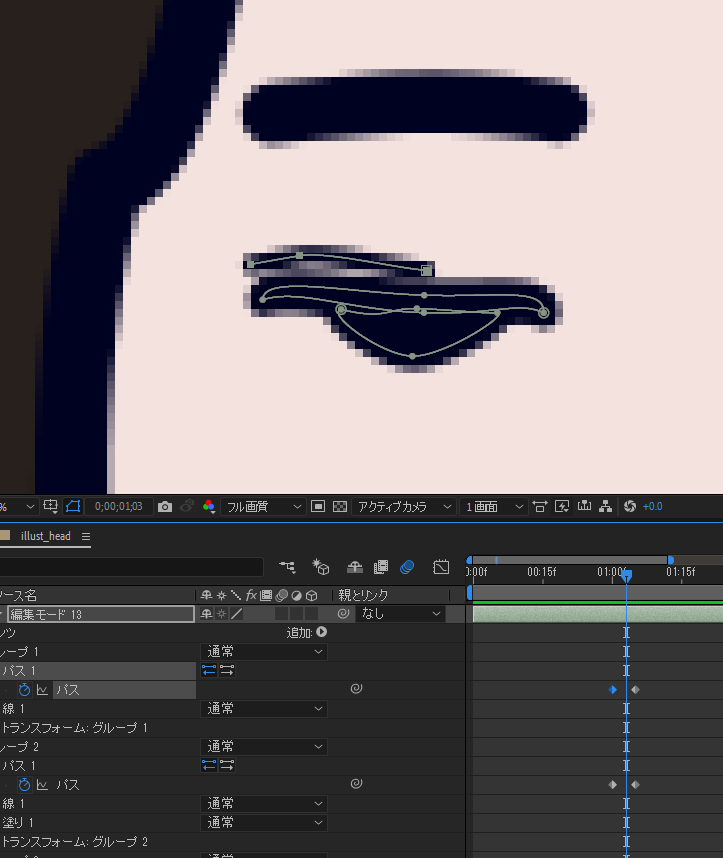Switch to the illust_head timeline tab
The width and height of the screenshot is (723, 858).
46,536
